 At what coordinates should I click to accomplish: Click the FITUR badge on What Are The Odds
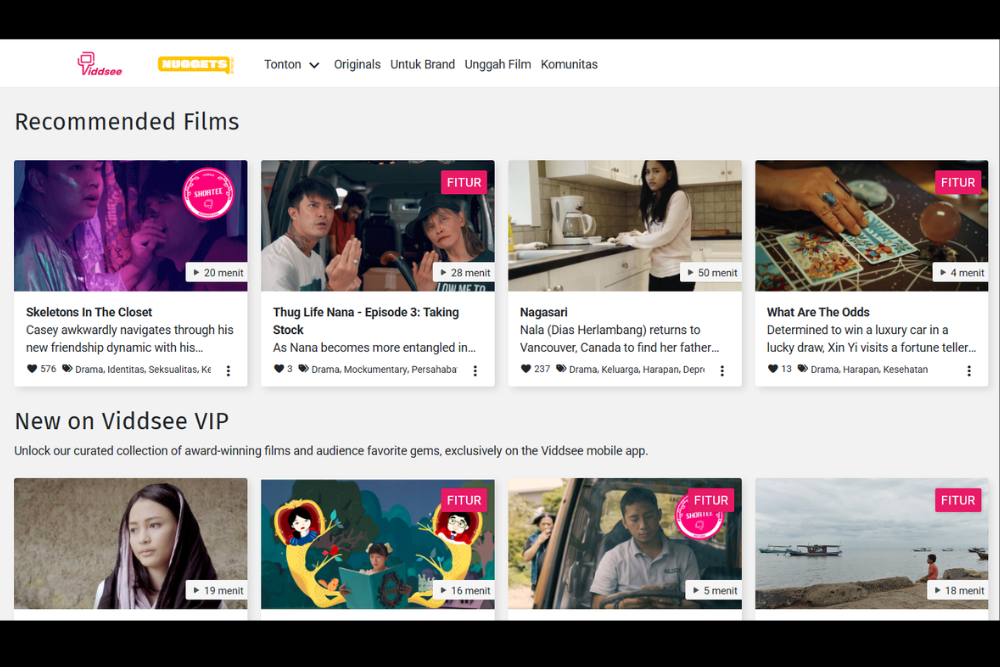[958, 182]
